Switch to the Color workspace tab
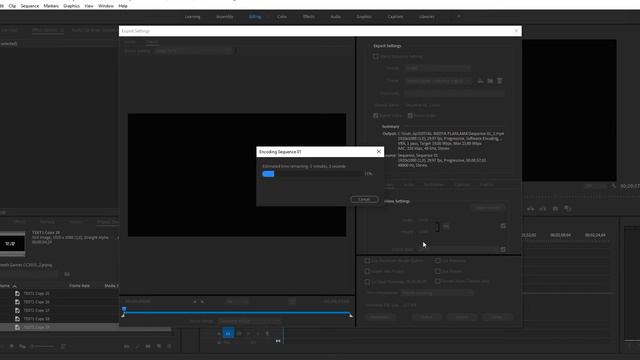The height and width of the screenshot is (360, 640). point(282,17)
